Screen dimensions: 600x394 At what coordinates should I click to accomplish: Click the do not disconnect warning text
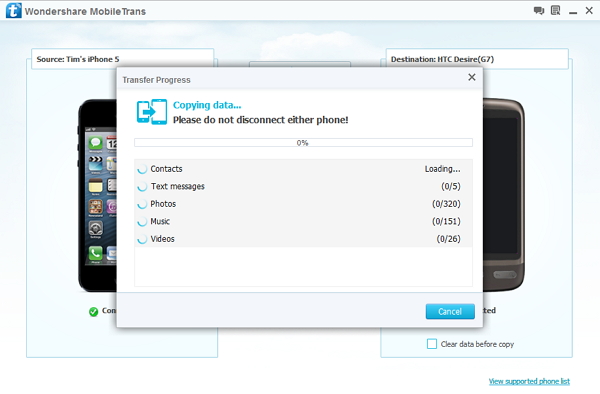(261, 120)
